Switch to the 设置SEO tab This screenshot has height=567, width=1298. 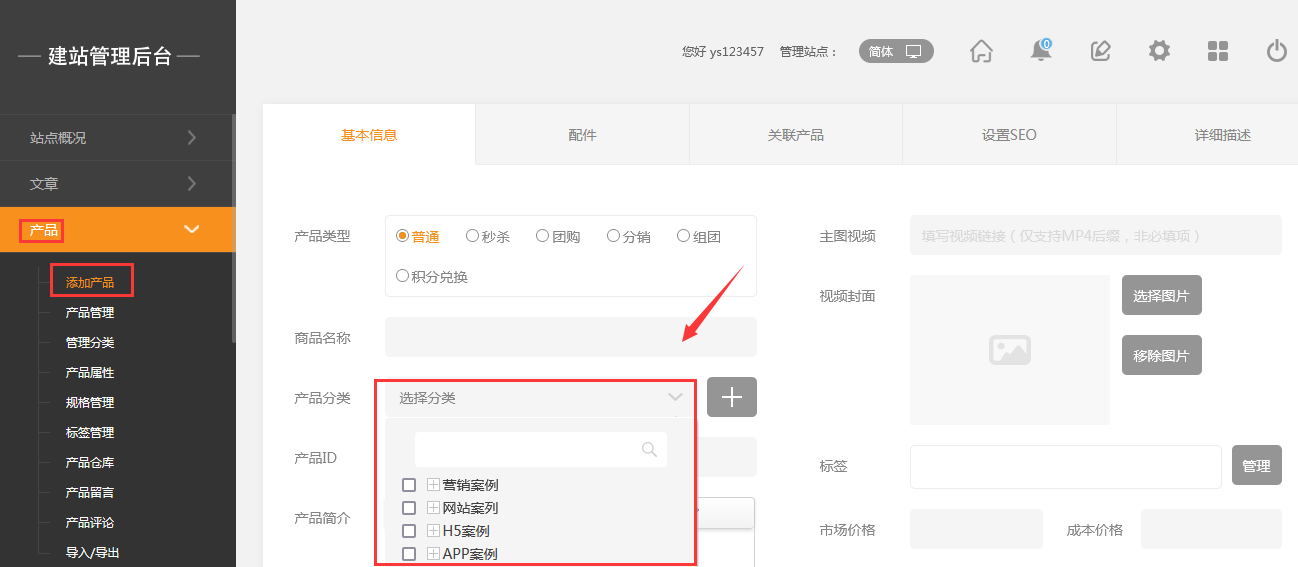pos(1009,135)
